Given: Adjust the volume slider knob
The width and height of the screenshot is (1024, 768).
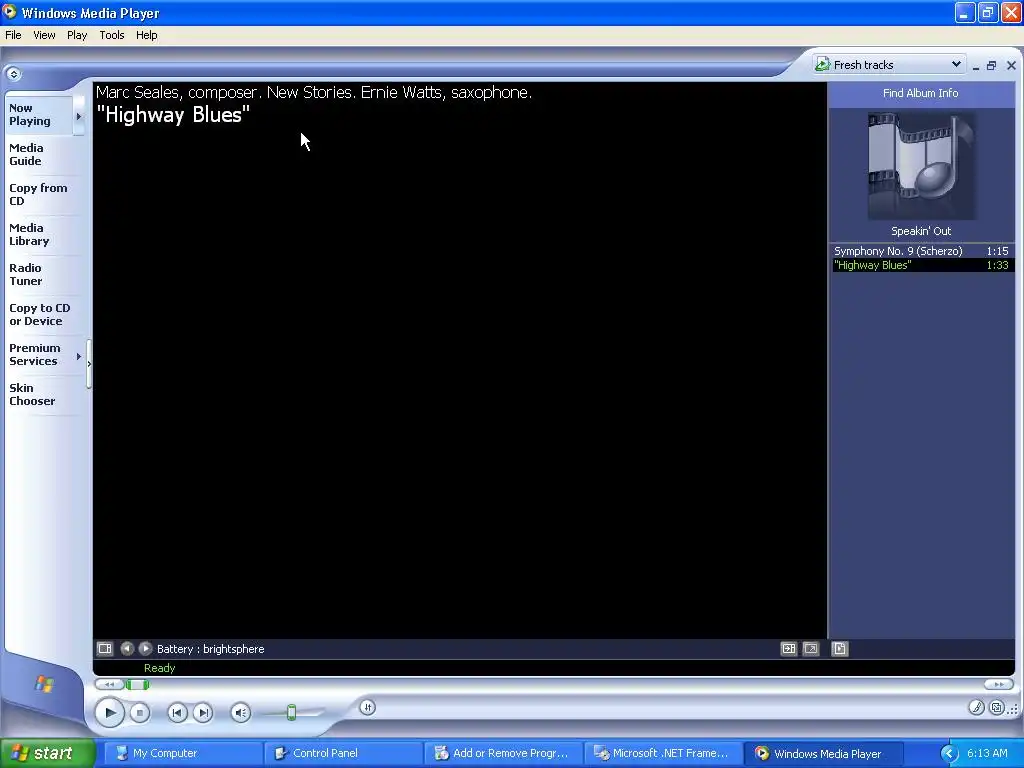Looking at the screenshot, I should tap(291, 712).
